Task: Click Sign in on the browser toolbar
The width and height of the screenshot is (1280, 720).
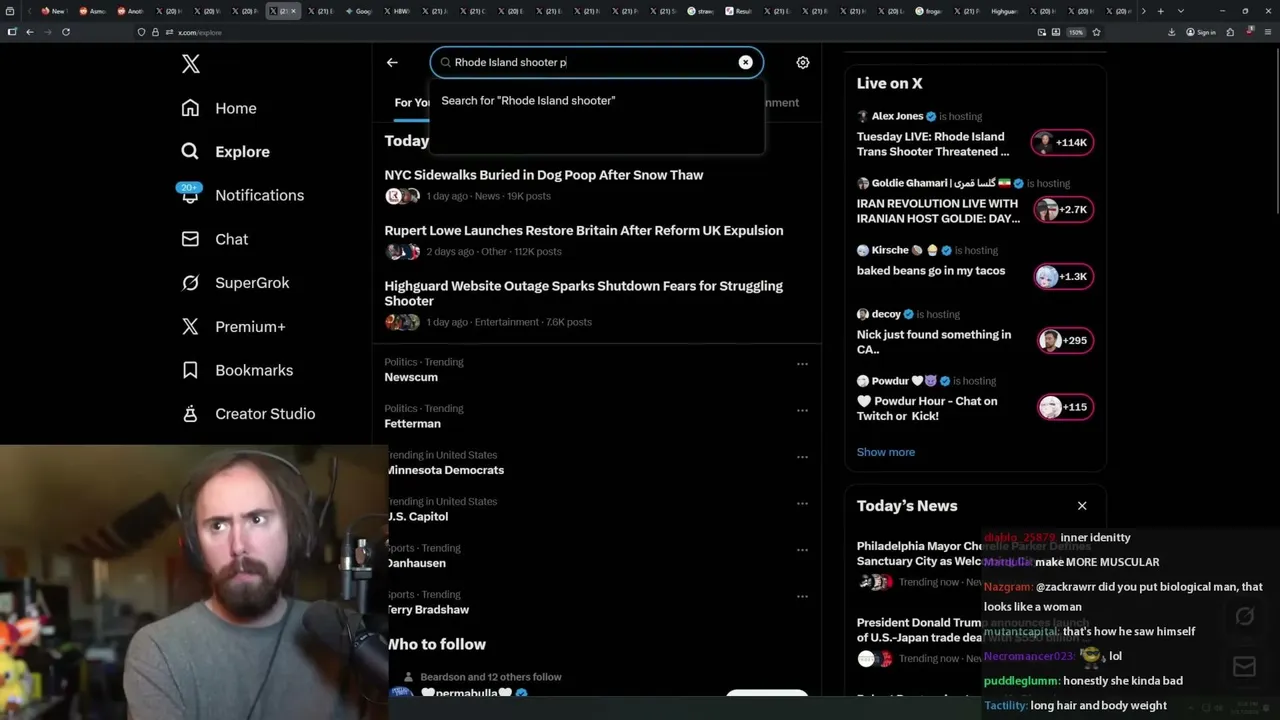Action: click(x=1201, y=32)
